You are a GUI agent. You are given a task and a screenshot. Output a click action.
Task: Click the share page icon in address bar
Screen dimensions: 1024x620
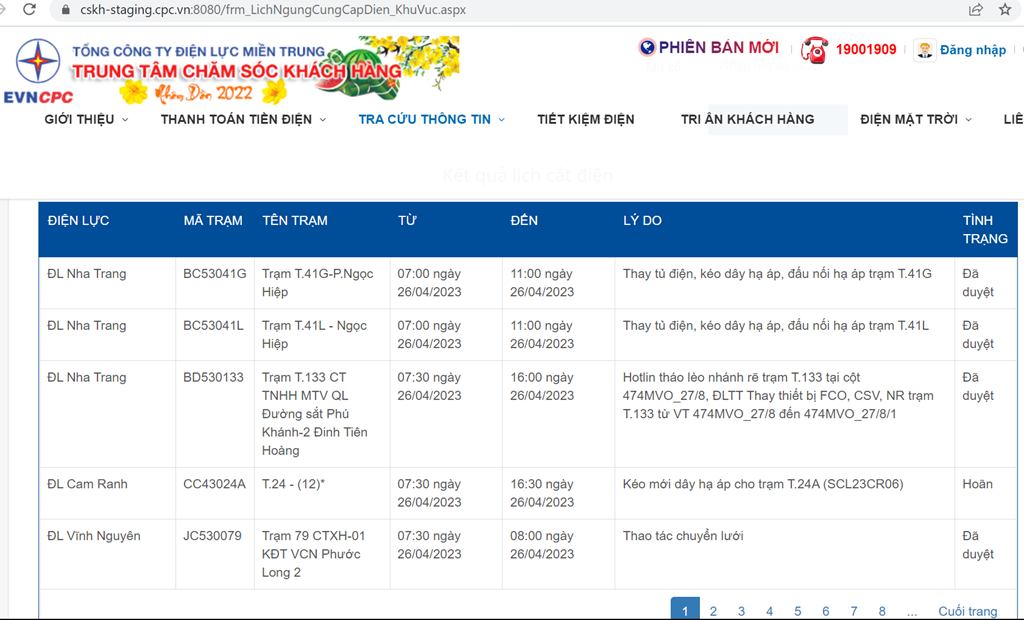975,10
